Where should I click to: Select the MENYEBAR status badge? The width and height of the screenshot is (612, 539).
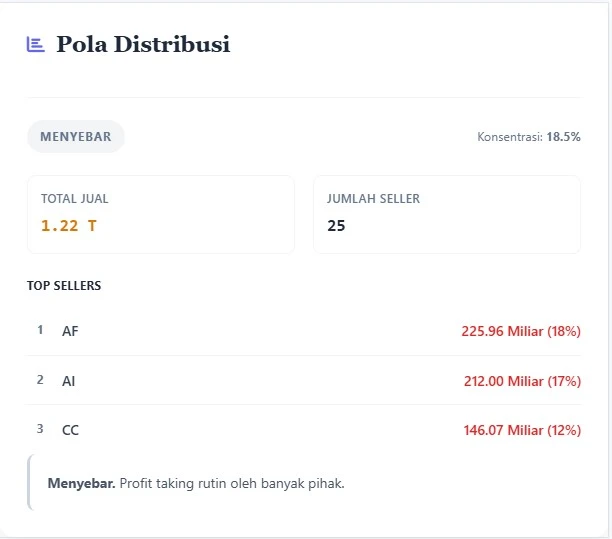(76, 137)
